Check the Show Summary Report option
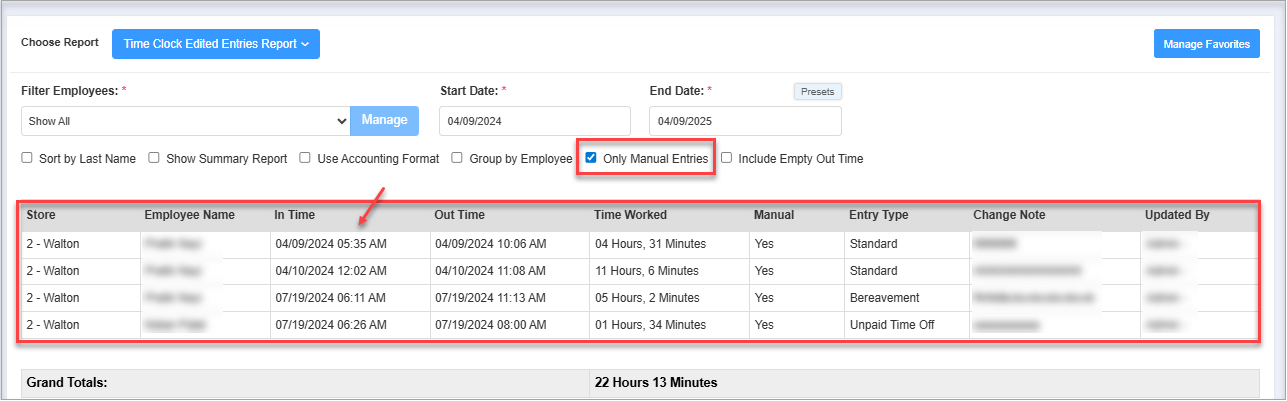 pos(155,158)
